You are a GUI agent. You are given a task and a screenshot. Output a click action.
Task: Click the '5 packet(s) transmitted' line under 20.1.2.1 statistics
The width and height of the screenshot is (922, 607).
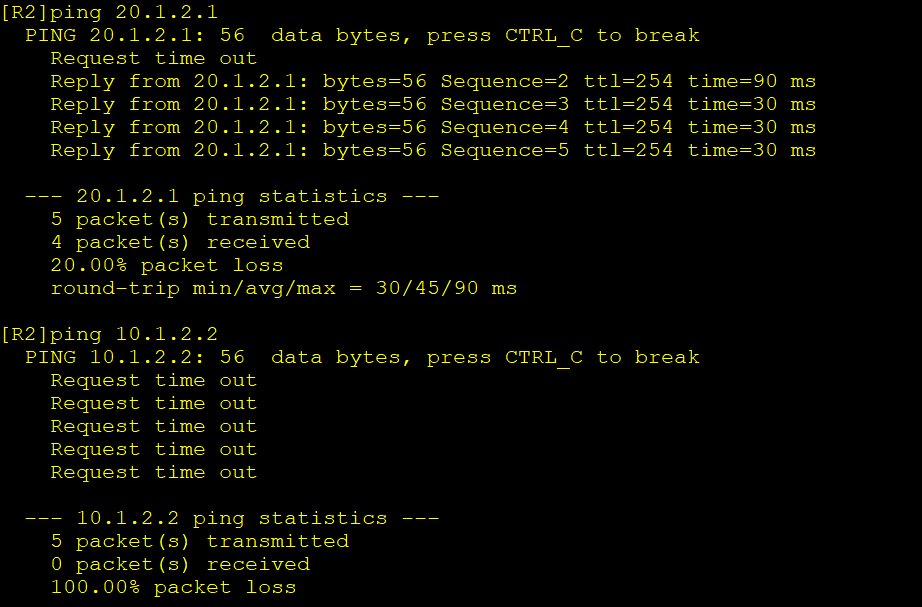tap(200, 219)
